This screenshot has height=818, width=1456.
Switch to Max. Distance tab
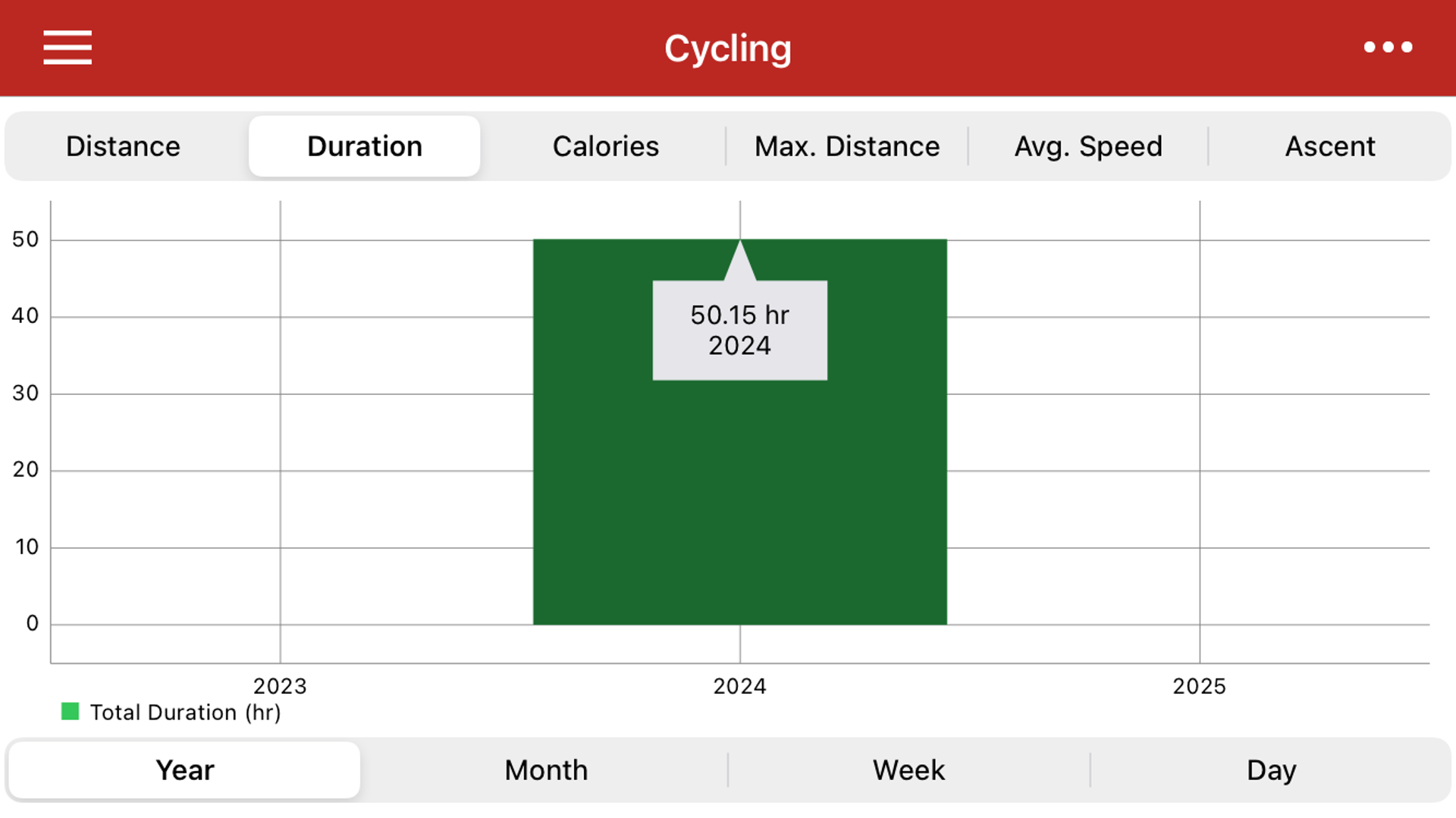coord(847,146)
